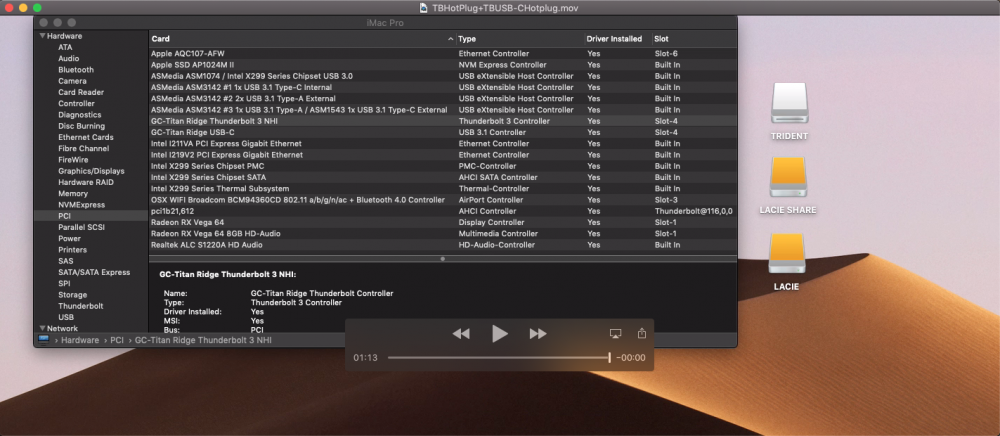Select the Apple SSD AP1024M II row
The height and width of the screenshot is (436, 1000).
click(443, 65)
